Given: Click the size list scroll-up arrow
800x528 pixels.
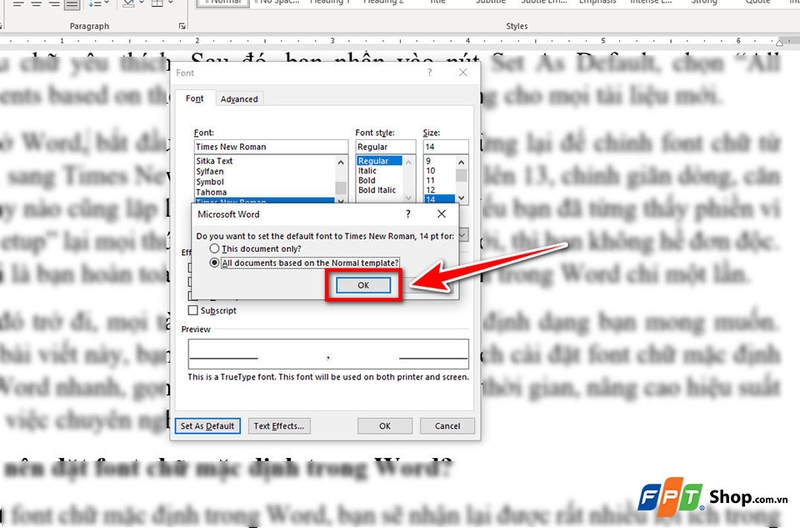Looking at the screenshot, I should point(461,162).
